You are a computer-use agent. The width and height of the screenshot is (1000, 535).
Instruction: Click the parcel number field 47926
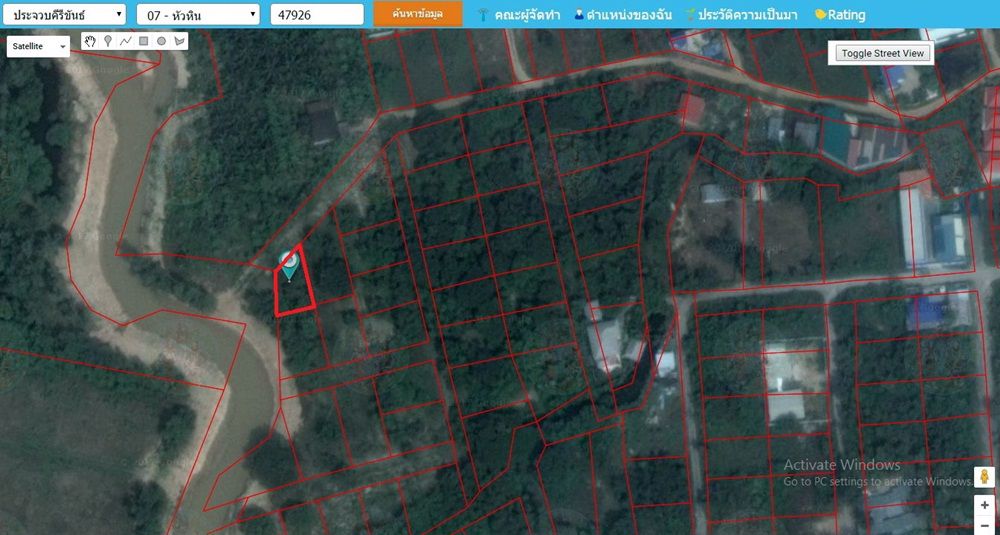pyautogui.click(x=316, y=15)
